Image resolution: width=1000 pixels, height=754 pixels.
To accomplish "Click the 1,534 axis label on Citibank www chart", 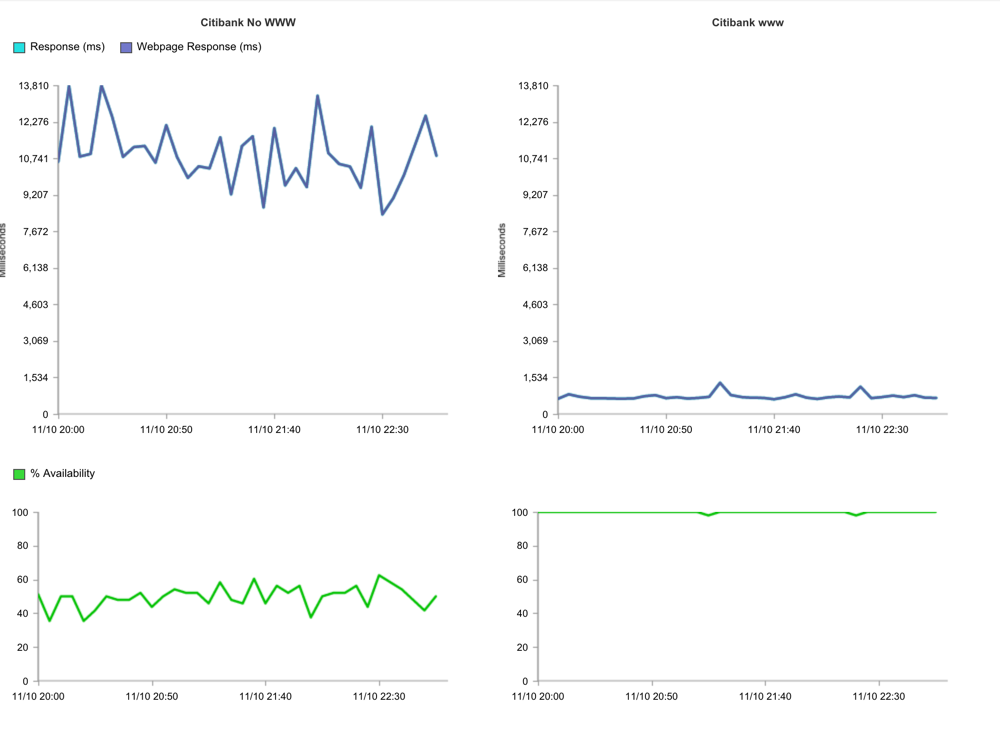I will click(536, 378).
